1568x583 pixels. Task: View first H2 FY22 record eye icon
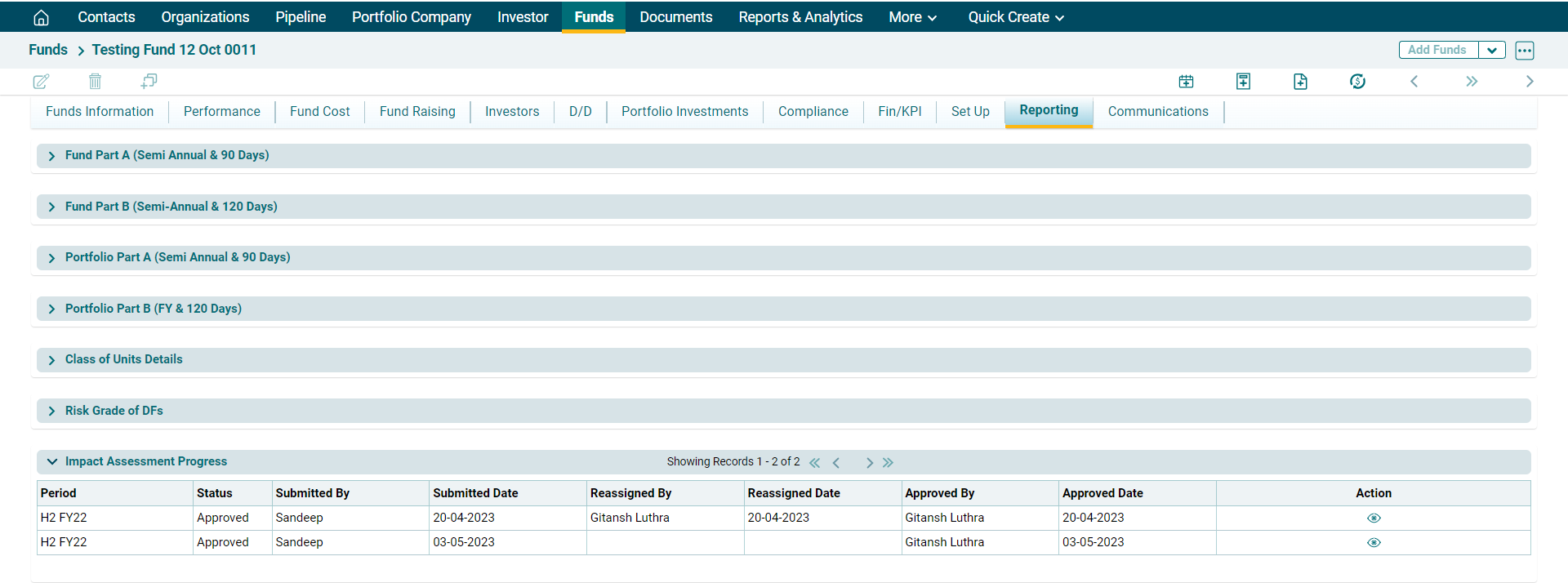pos(1374,518)
